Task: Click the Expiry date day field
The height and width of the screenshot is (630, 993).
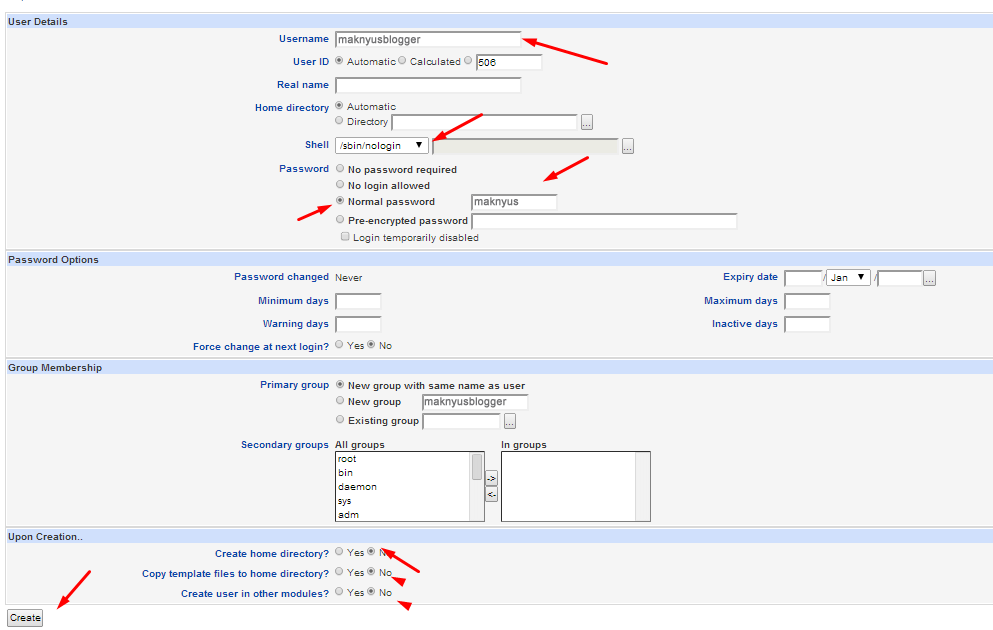Action: pyautogui.click(x=803, y=278)
